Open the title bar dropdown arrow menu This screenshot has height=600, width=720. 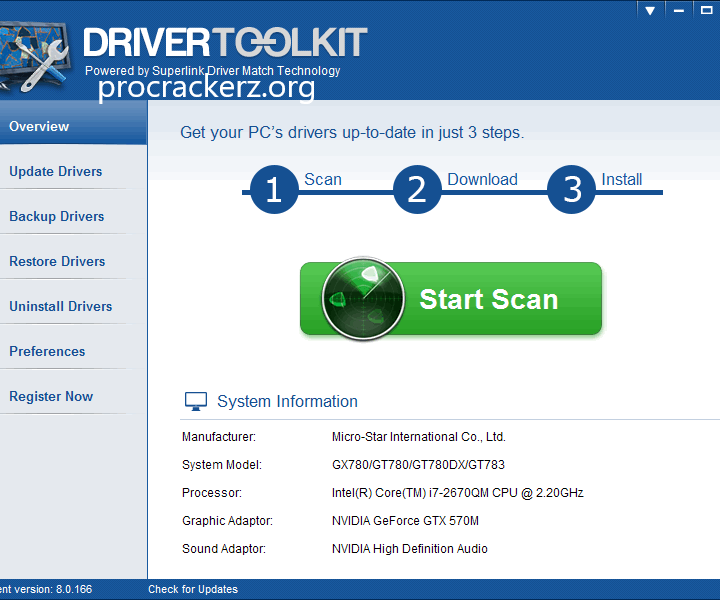(x=650, y=10)
